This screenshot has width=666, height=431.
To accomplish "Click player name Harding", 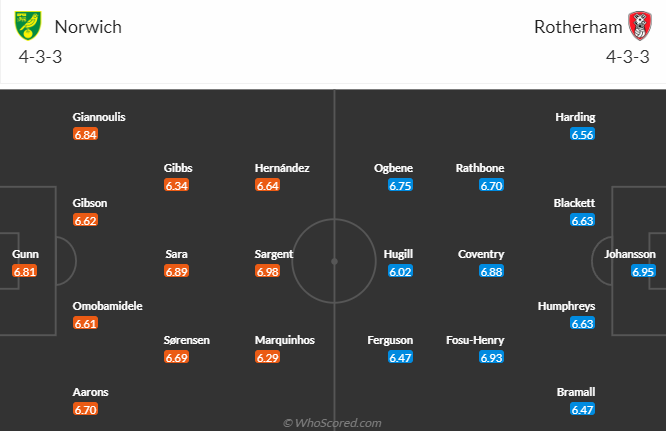I will (x=575, y=117).
